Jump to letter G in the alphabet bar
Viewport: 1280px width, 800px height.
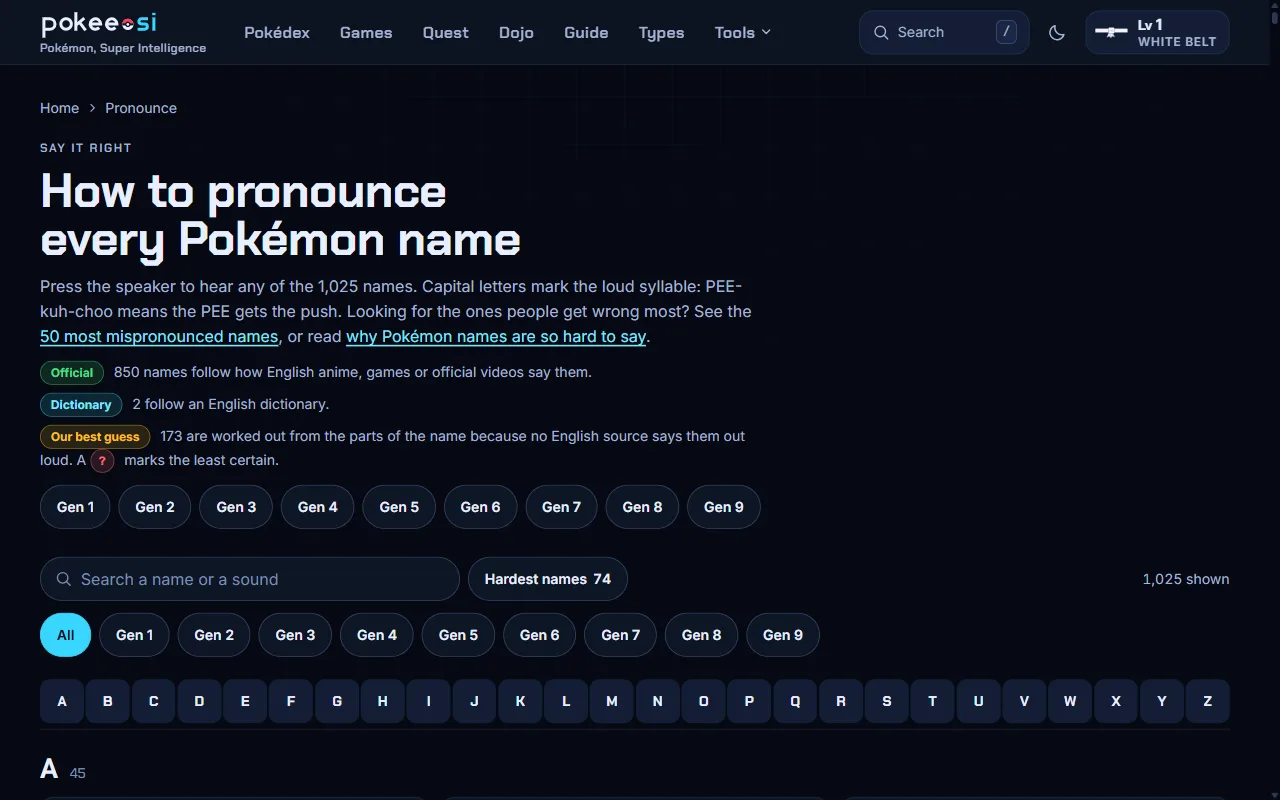coord(337,701)
